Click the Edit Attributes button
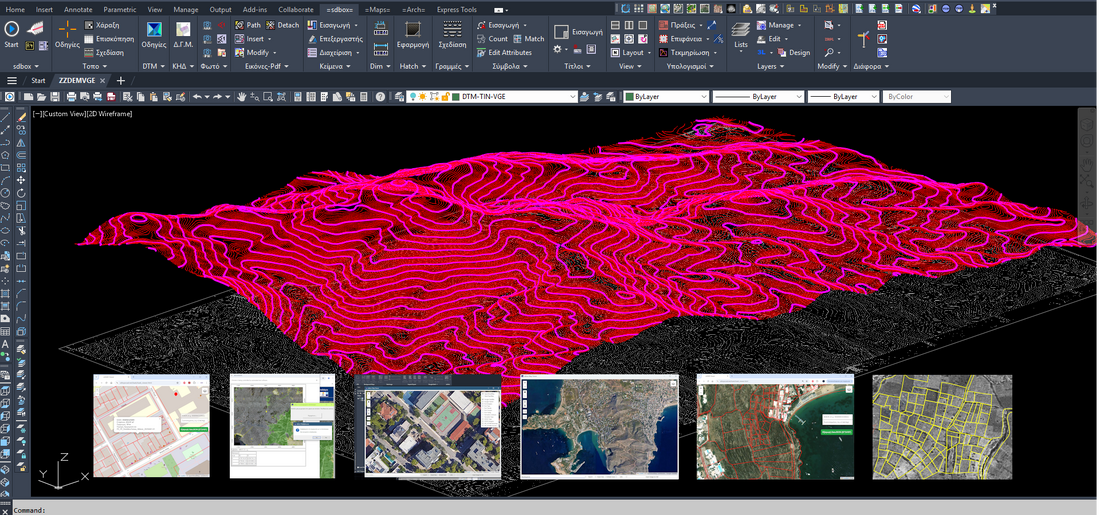This screenshot has height=515, width=1100. click(509, 52)
